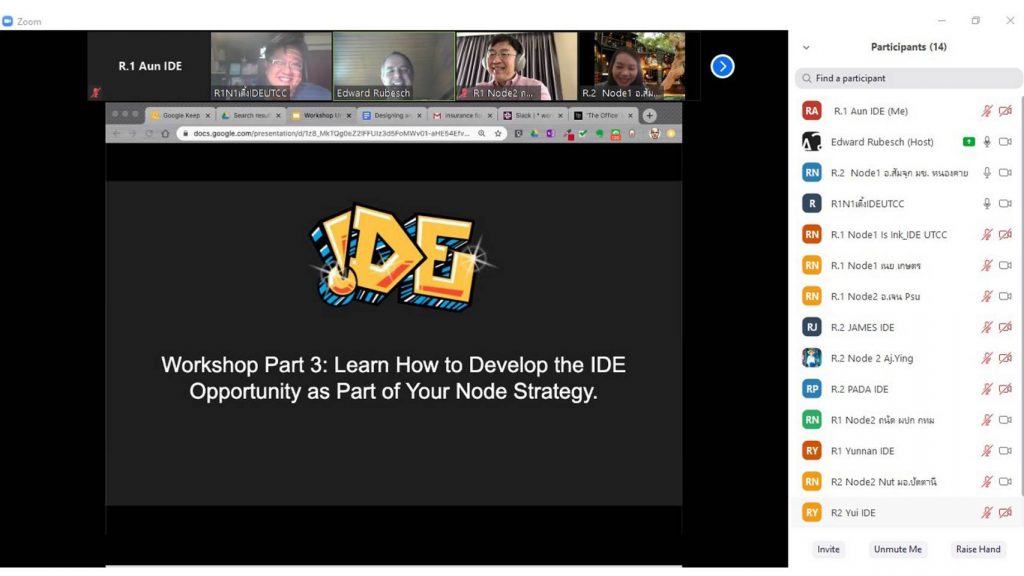Viewport: 1024px width, 576px height.
Task: Select R.2 Node1 video thumbnail
Action: click(x=632, y=66)
